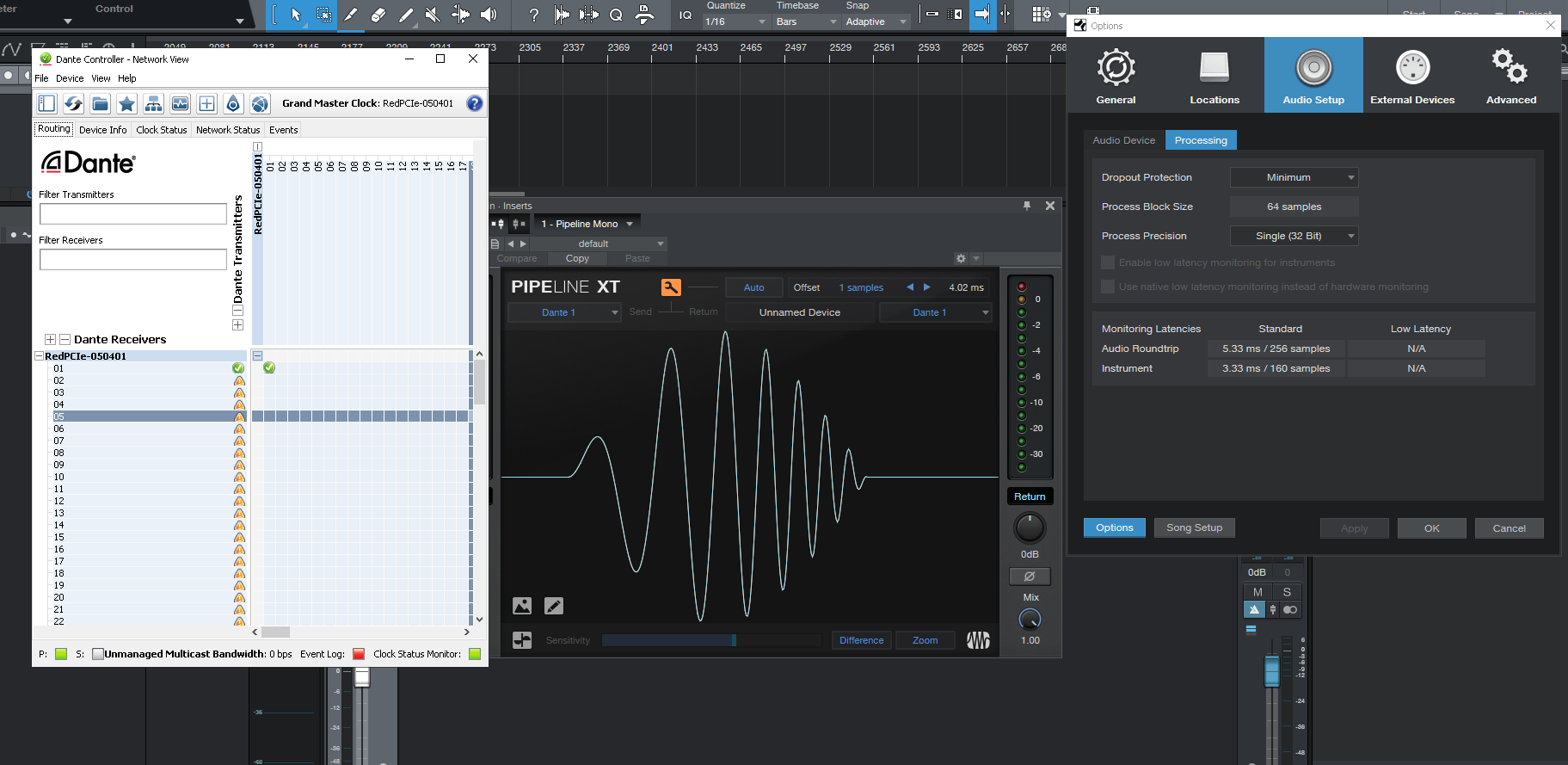The width and height of the screenshot is (1568, 765).
Task: Click the Dante clock drop-shaped icon
Action: pyautogui.click(x=233, y=104)
